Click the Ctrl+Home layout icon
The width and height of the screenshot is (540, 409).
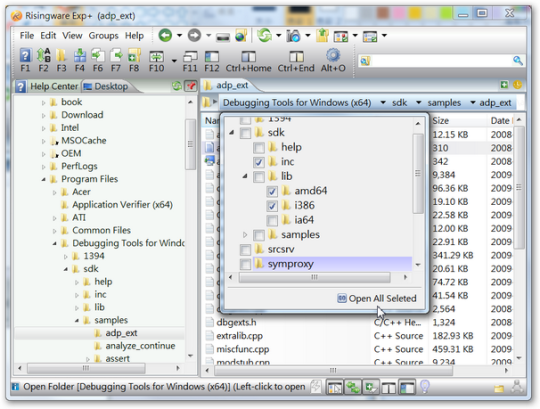click(x=248, y=56)
